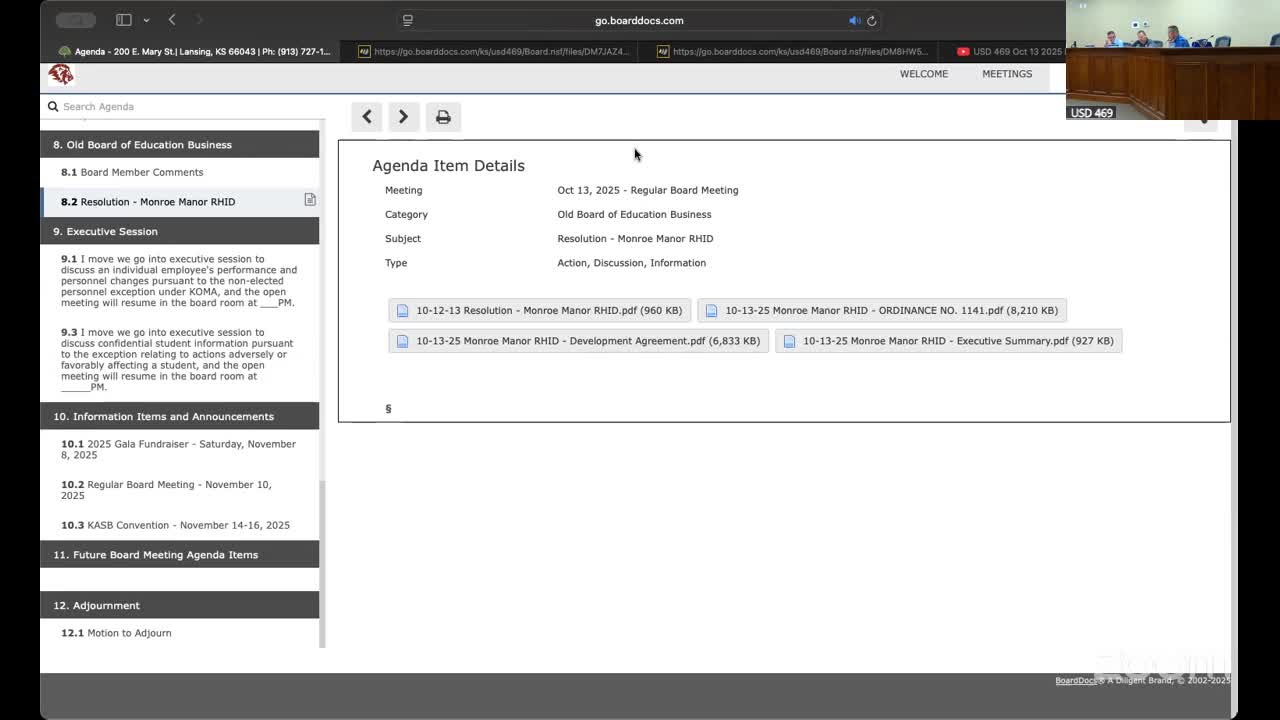
Task: Mute the tab audio speaker icon
Action: (x=855, y=20)
